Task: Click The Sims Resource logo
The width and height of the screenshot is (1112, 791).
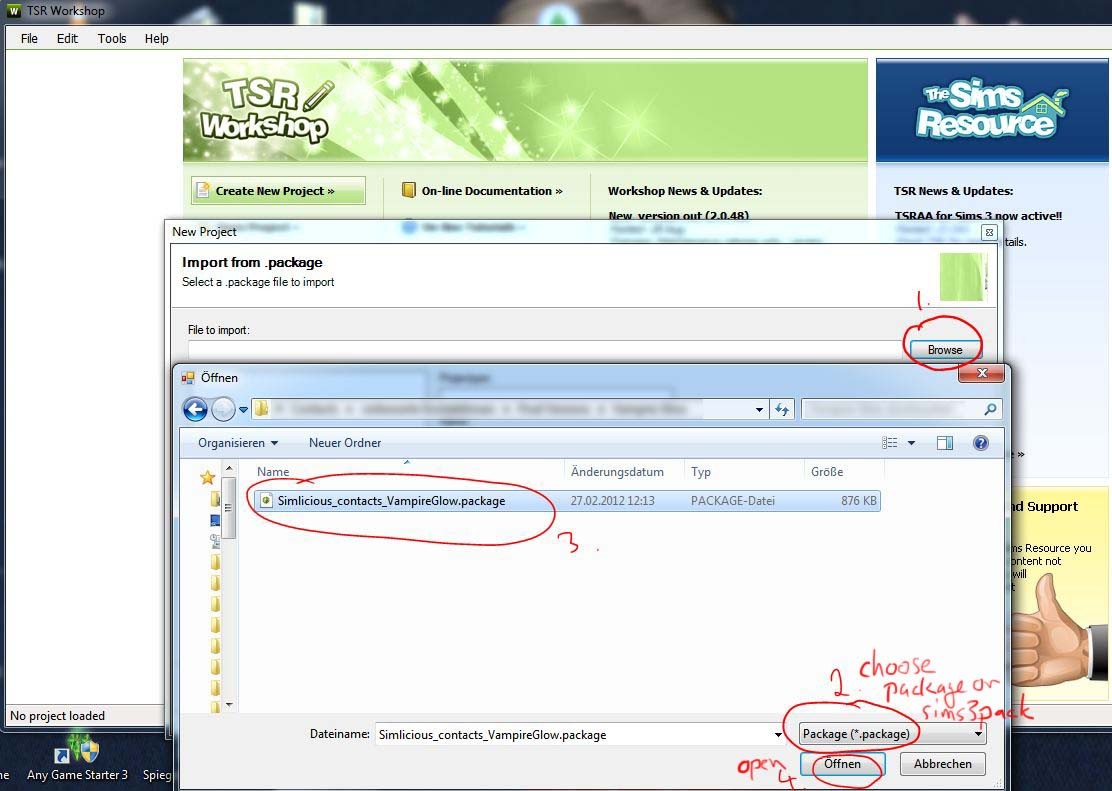Action: click(x=989, y=109)
